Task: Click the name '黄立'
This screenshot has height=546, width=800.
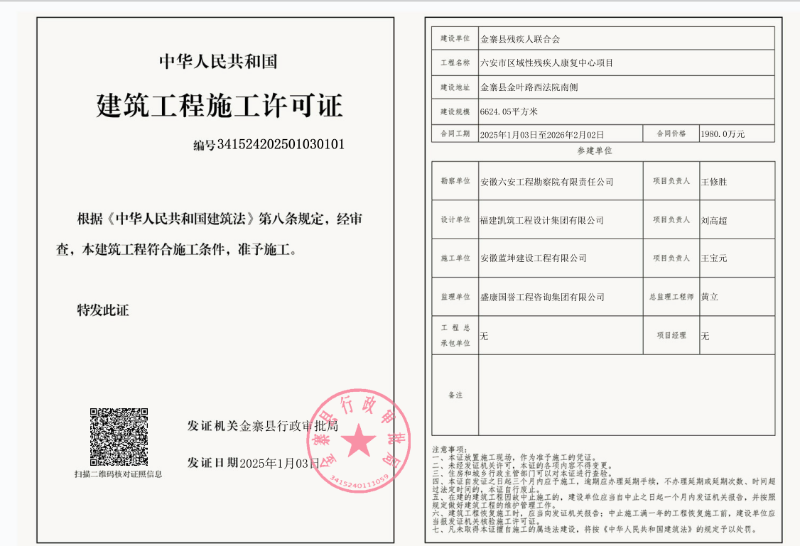Action: tap(709, 297)
